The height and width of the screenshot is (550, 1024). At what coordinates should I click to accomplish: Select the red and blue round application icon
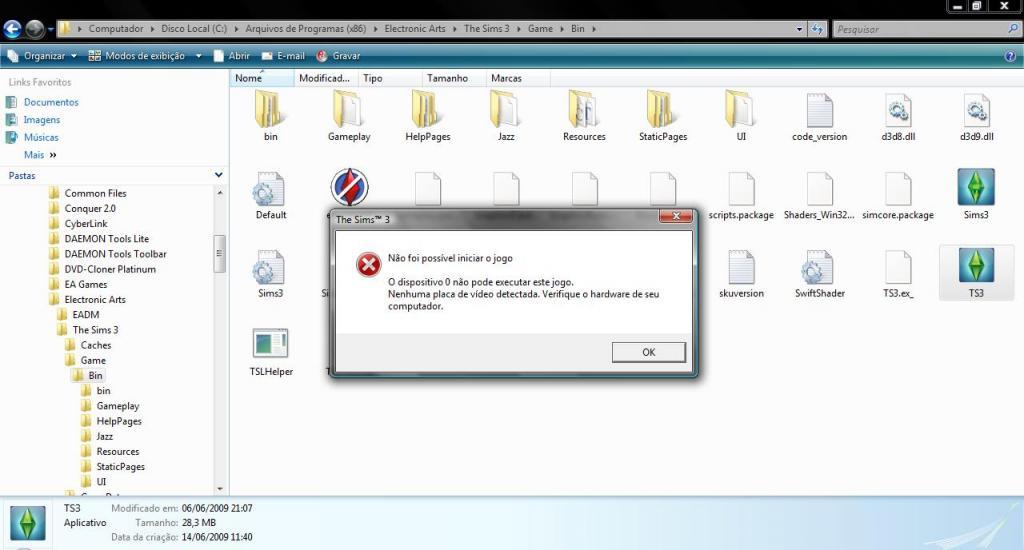(349, 187)
